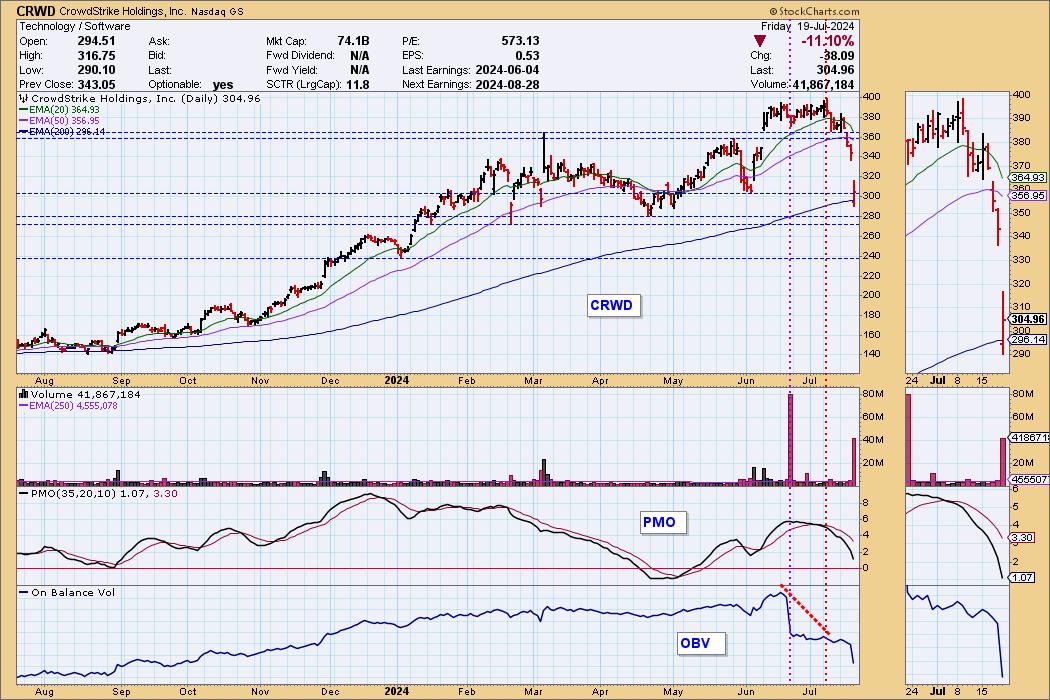The image size is (1050, 700).
Task: Click the green EMA(20) legend line marker
Action: 25,110
